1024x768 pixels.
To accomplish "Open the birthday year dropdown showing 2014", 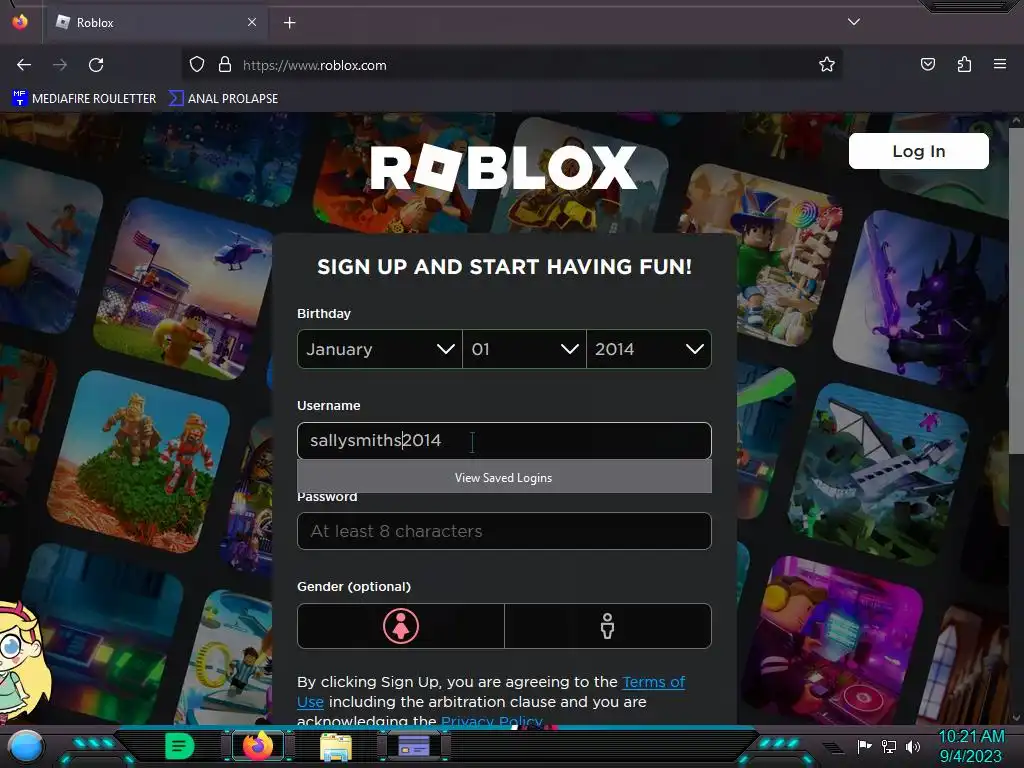I will point(649,349).
